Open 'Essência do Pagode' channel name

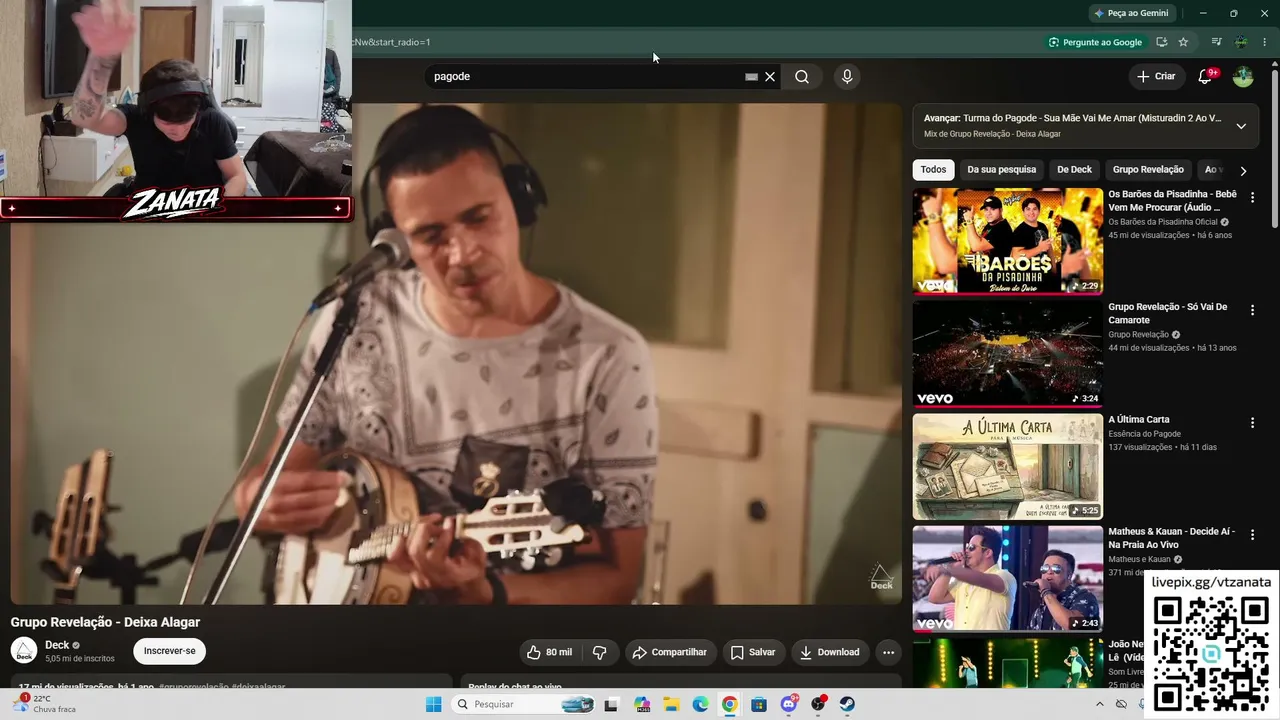coord(1144,434)
